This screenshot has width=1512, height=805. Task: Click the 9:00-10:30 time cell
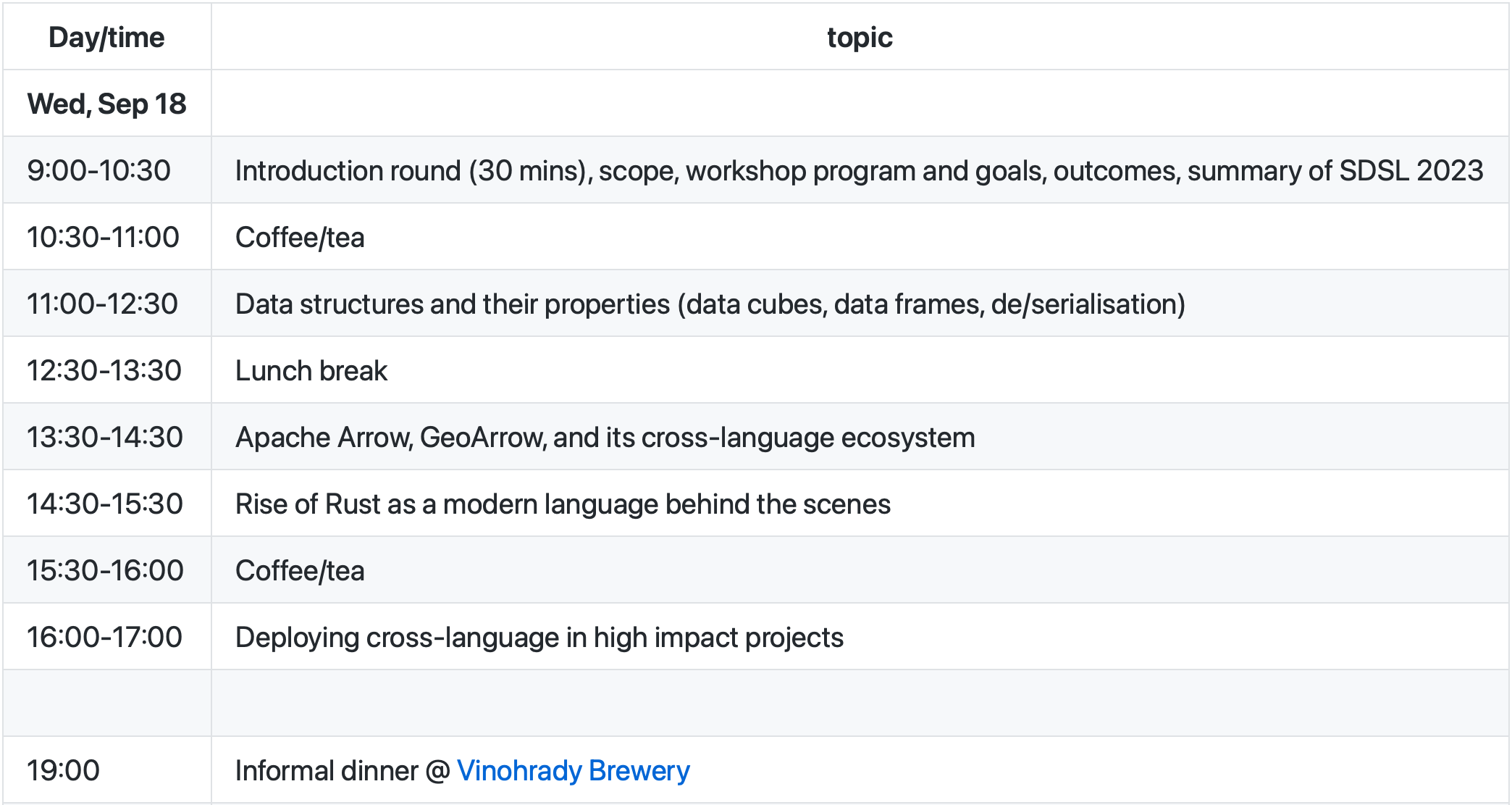click(98, 170)
